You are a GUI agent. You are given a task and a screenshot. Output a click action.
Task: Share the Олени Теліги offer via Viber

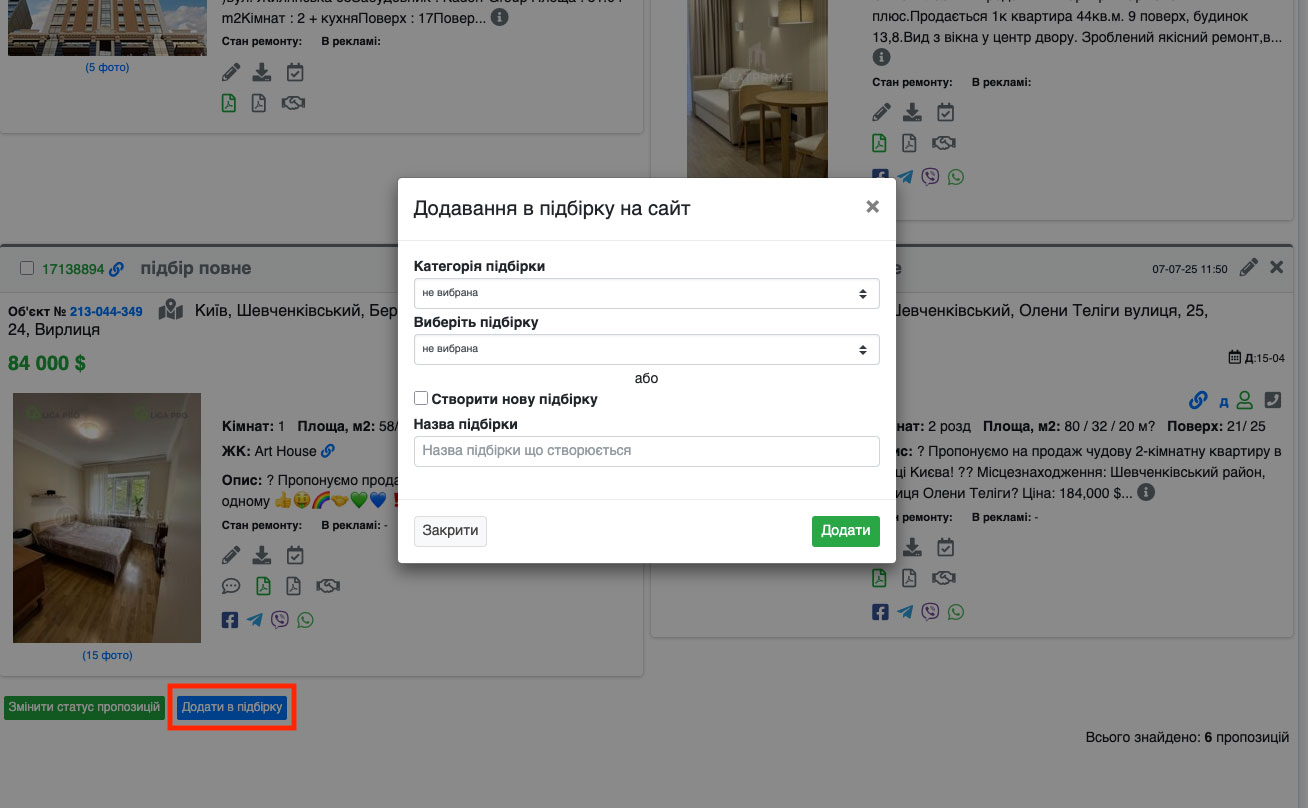pyautogui.click(x=930, y=612)
